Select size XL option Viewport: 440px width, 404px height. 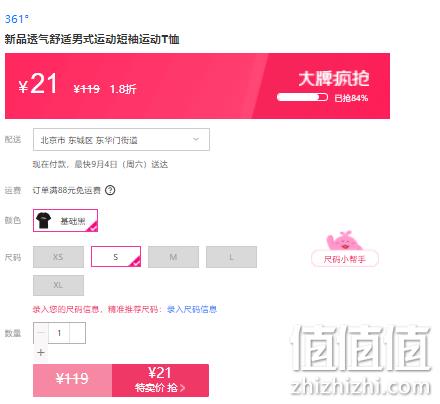58,285
